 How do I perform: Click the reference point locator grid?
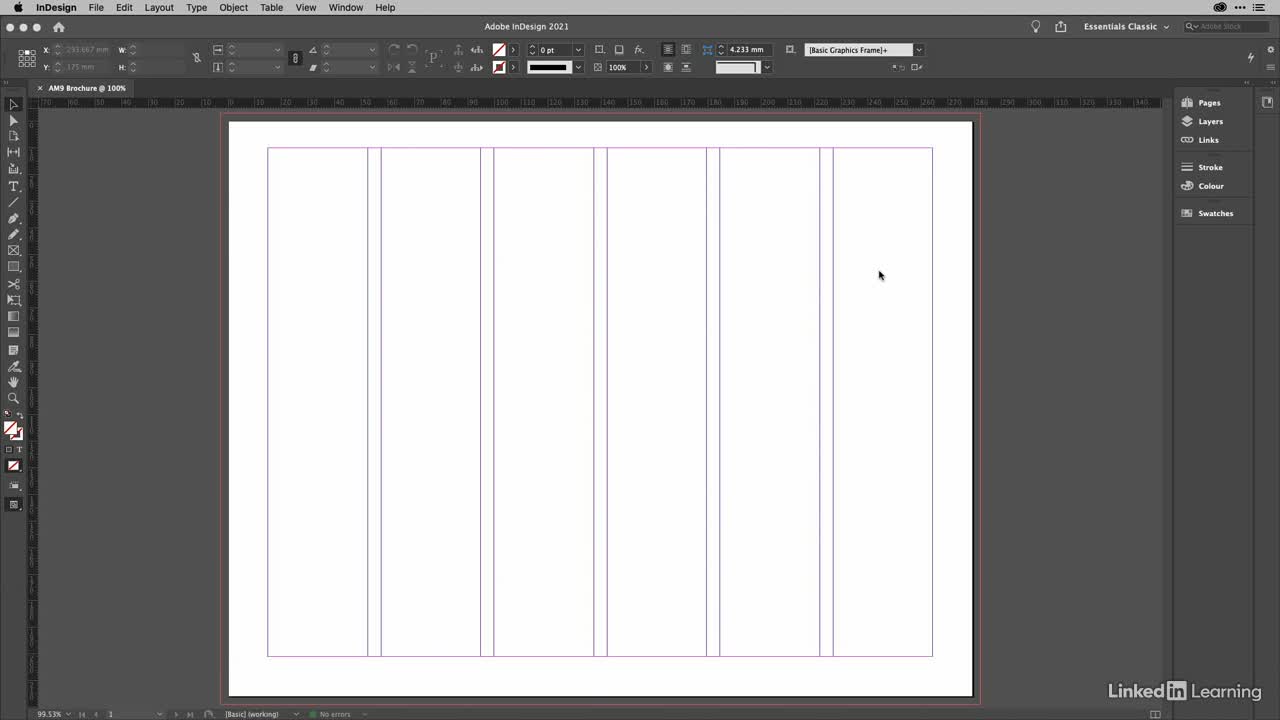[27, 58]
